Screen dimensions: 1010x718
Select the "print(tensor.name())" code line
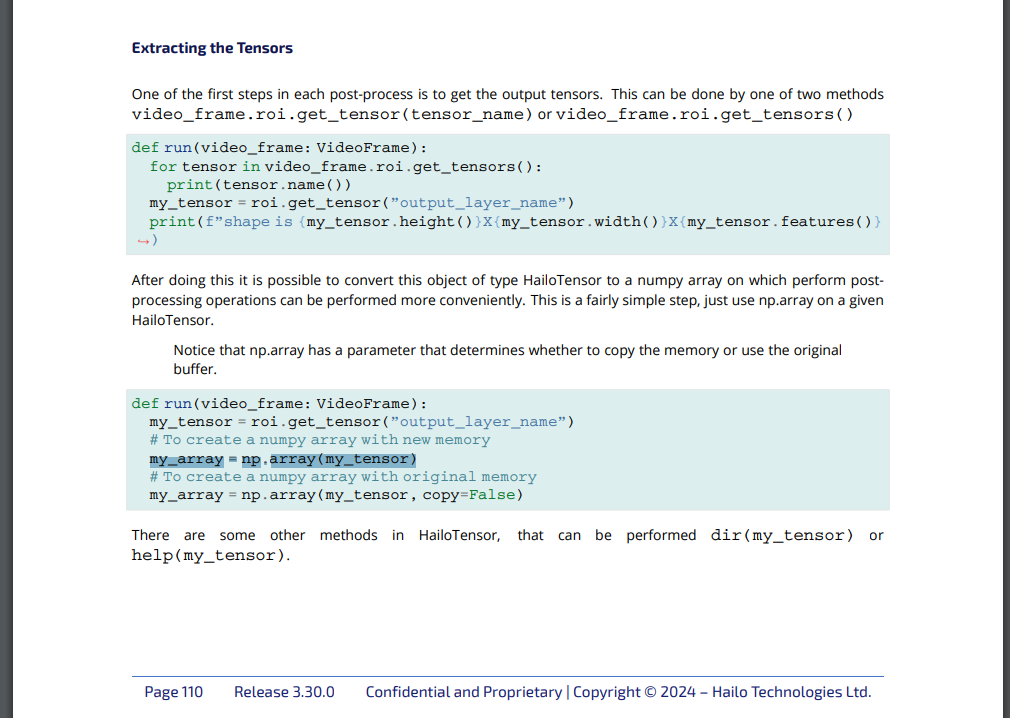pos(259,184)
